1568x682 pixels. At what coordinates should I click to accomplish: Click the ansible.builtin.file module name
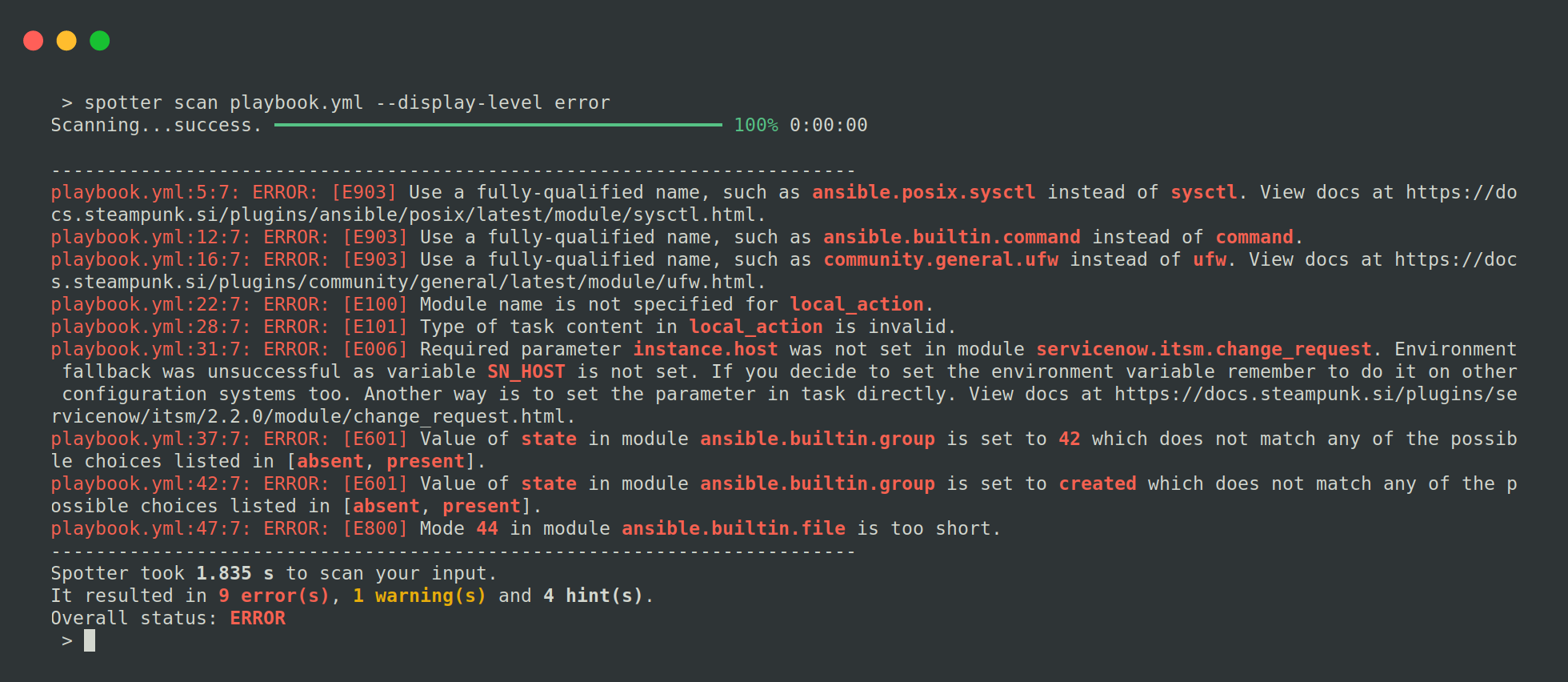point(733,528)
